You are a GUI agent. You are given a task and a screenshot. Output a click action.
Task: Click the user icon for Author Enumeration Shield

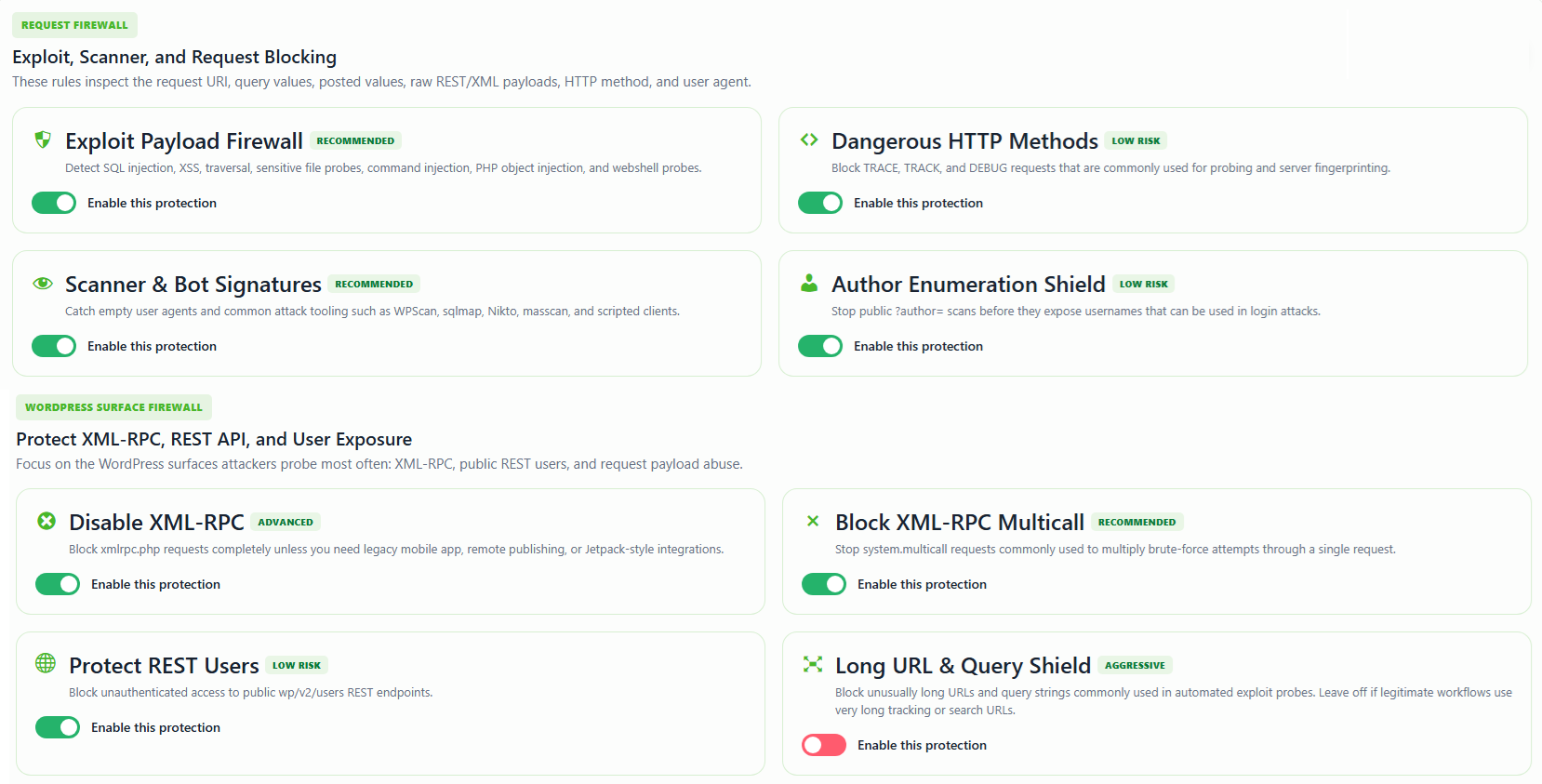(x=809, y=283)
